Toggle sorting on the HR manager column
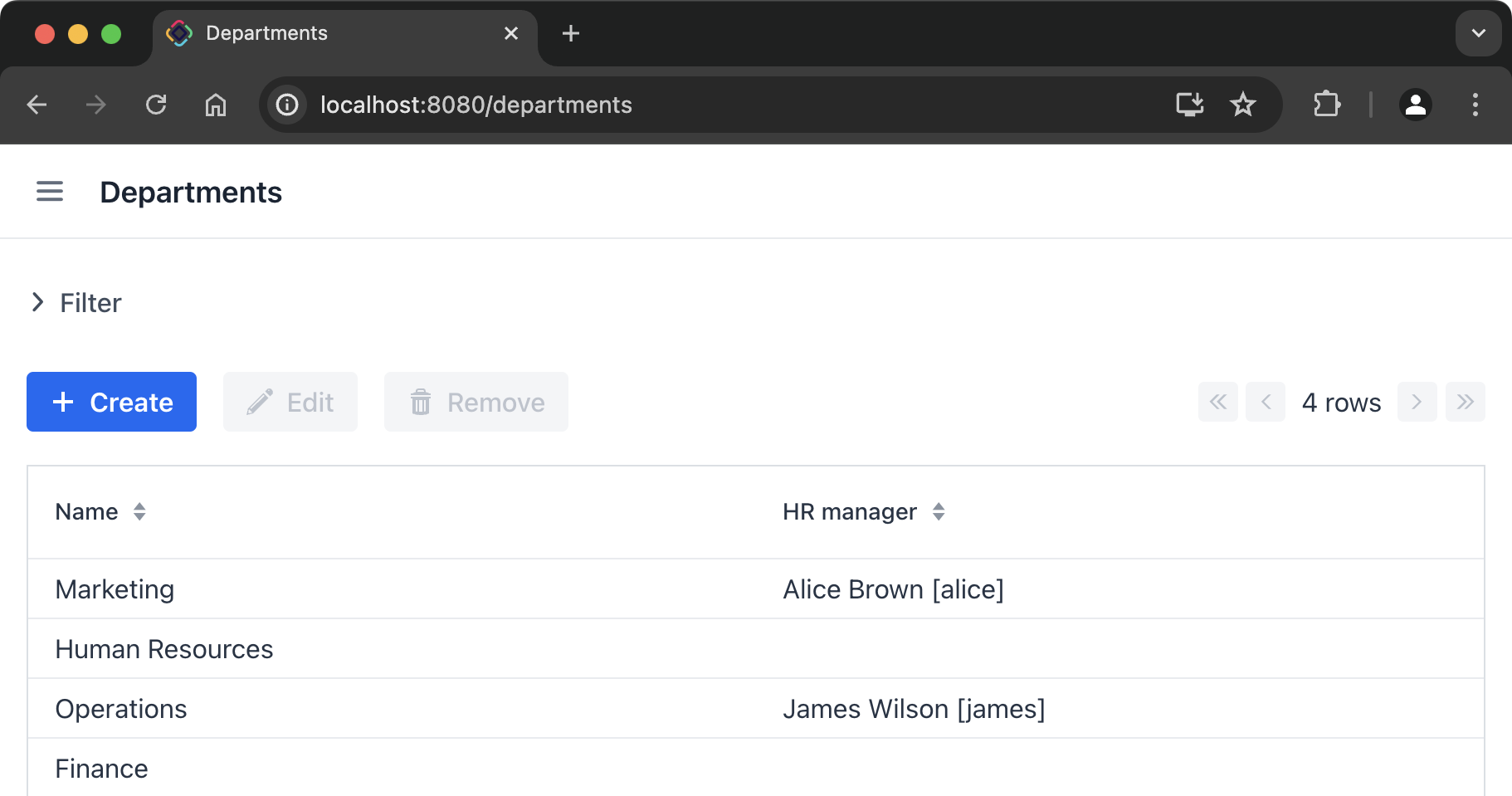Screen dimensions: 1512x796 coord(939,511)
